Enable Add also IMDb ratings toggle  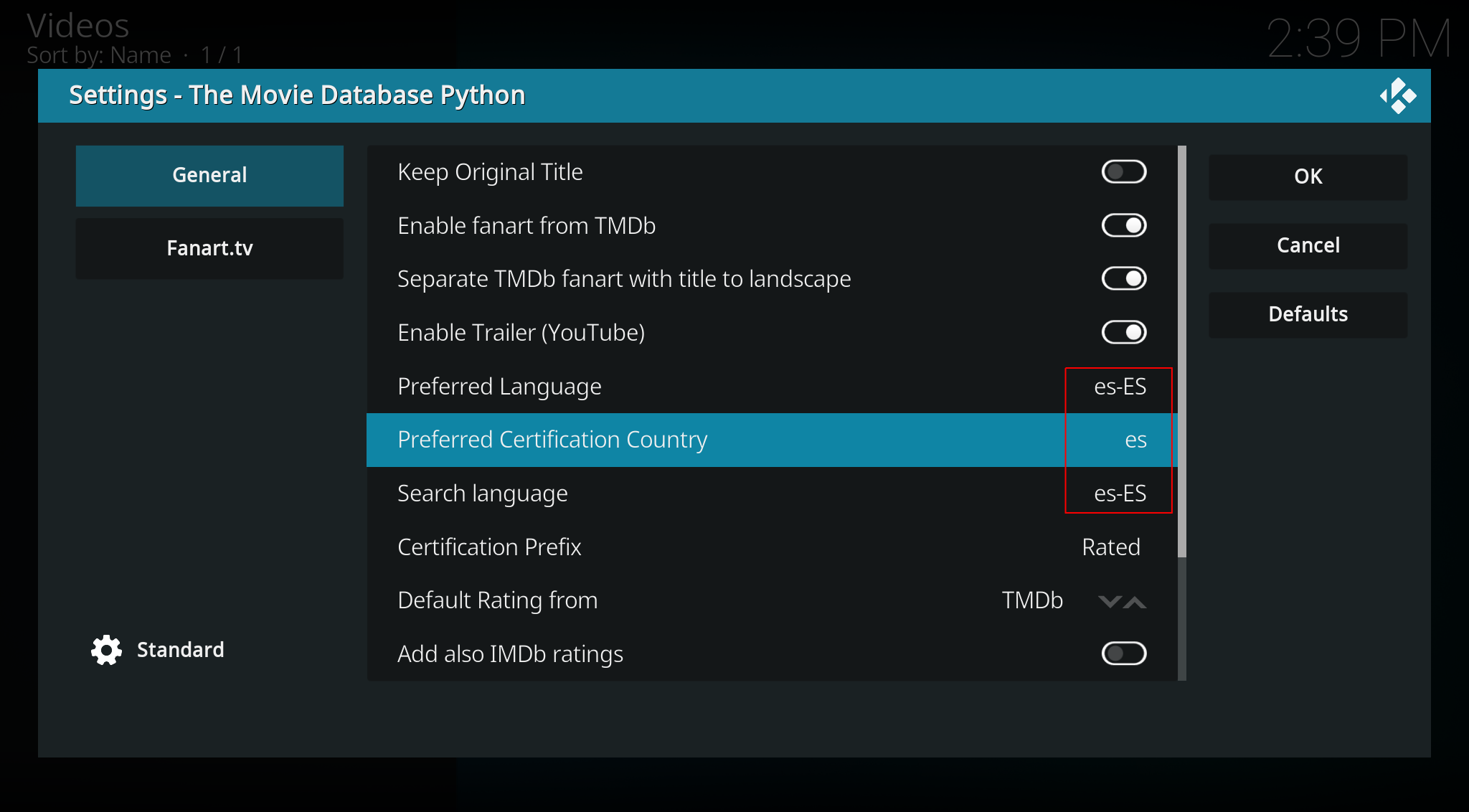(x=1123, y=653)
